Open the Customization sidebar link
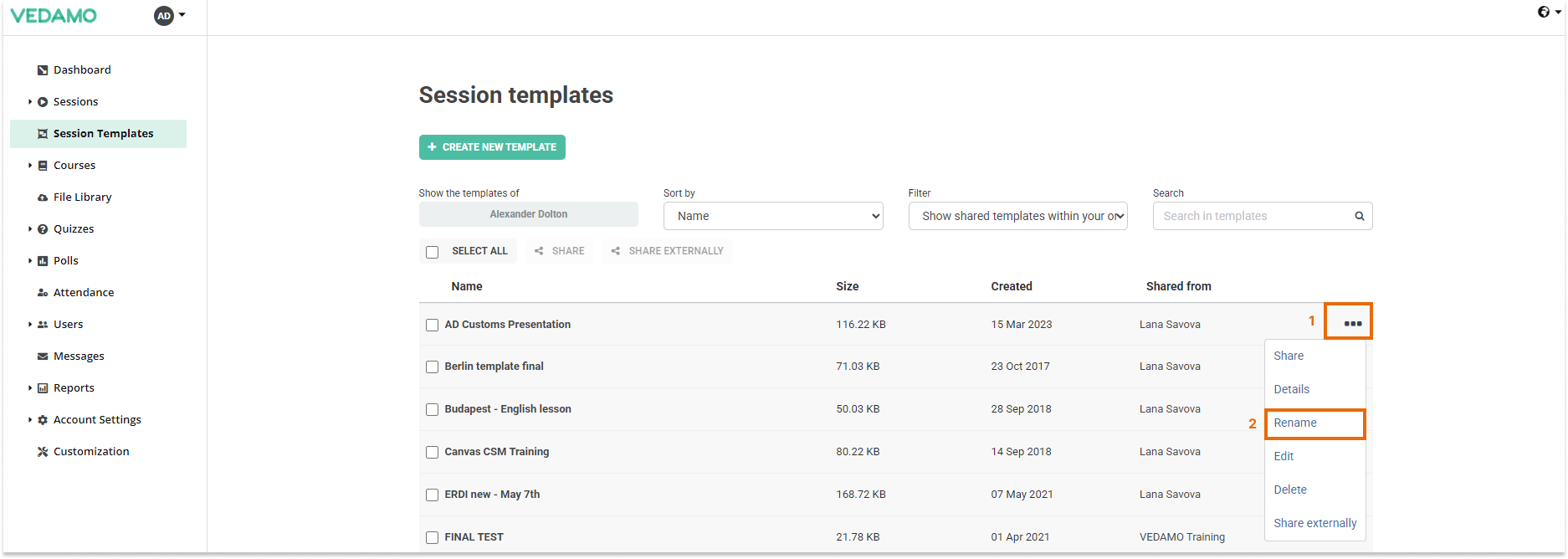The image size is (1568, 559). tap(91, 452)
